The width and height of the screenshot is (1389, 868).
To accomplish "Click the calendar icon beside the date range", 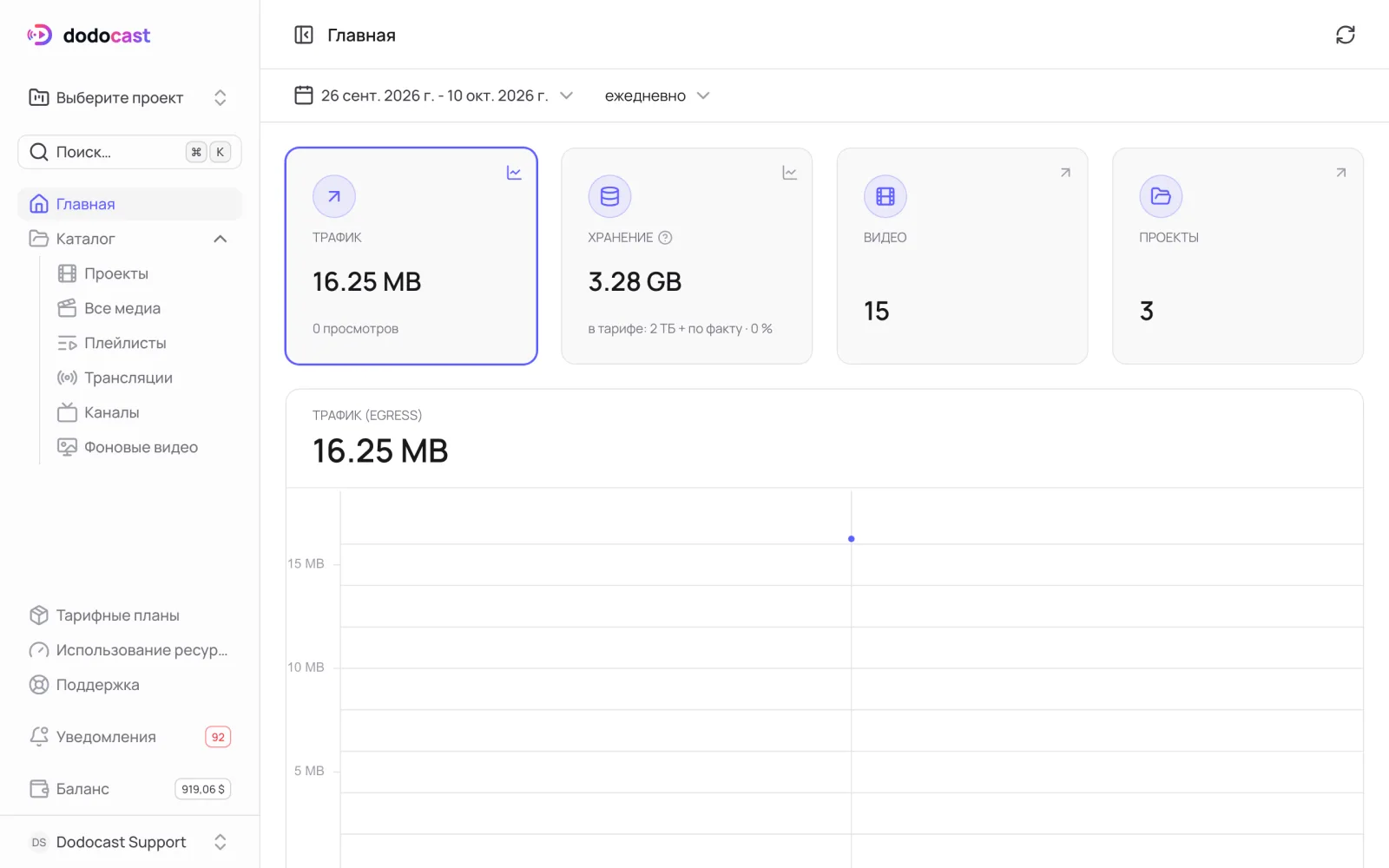I will click(x=304, y=95).
